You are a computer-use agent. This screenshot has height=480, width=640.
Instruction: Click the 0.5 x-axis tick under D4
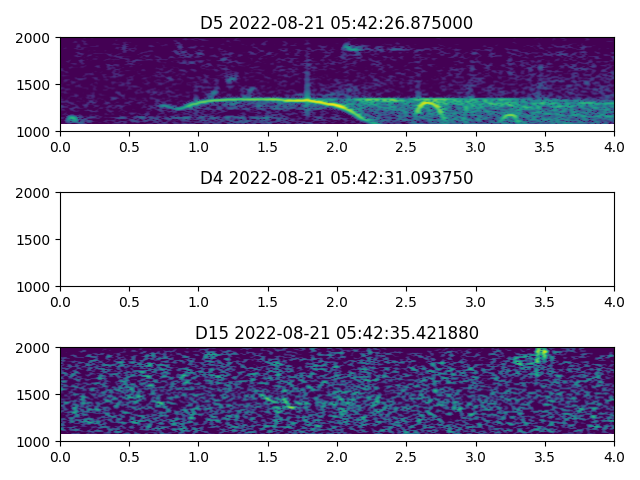point(129,301)
